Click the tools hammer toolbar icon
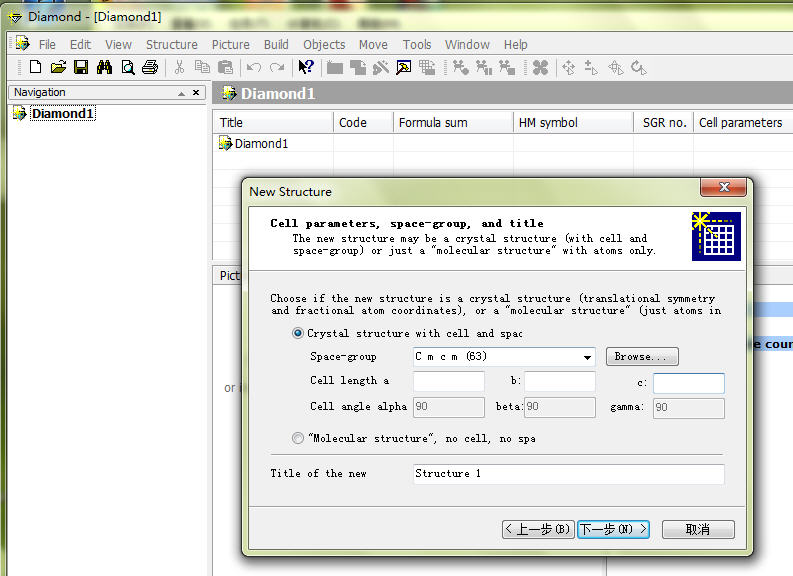 (381, 67)
